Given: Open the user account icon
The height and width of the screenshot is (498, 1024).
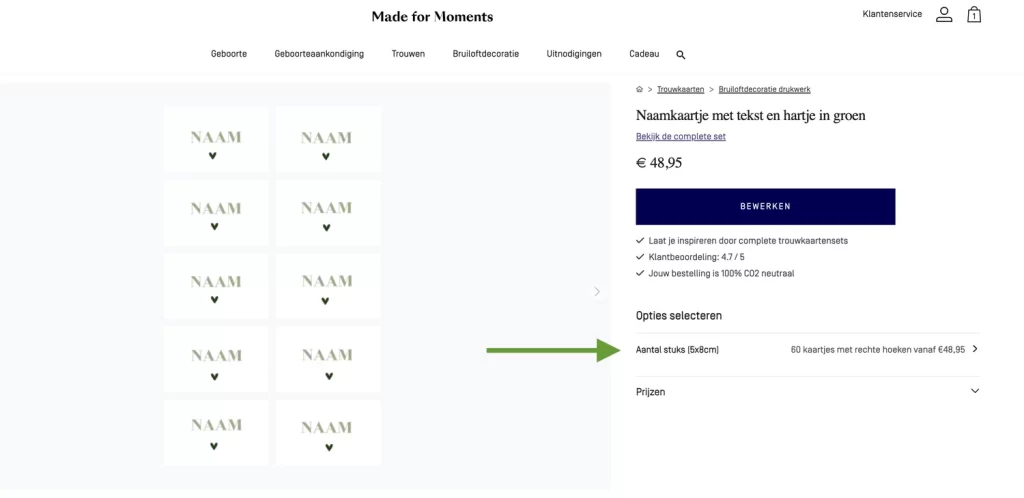Looking at the screenshot, I should tap(944, 14).
